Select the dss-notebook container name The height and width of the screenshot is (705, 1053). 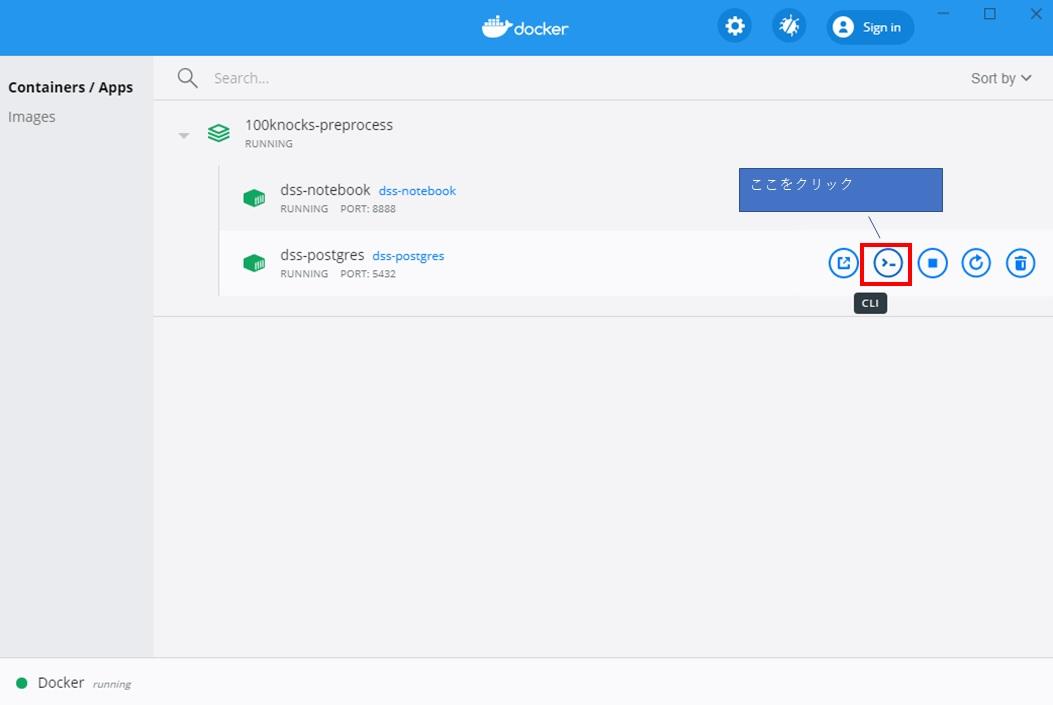[325, 190]
